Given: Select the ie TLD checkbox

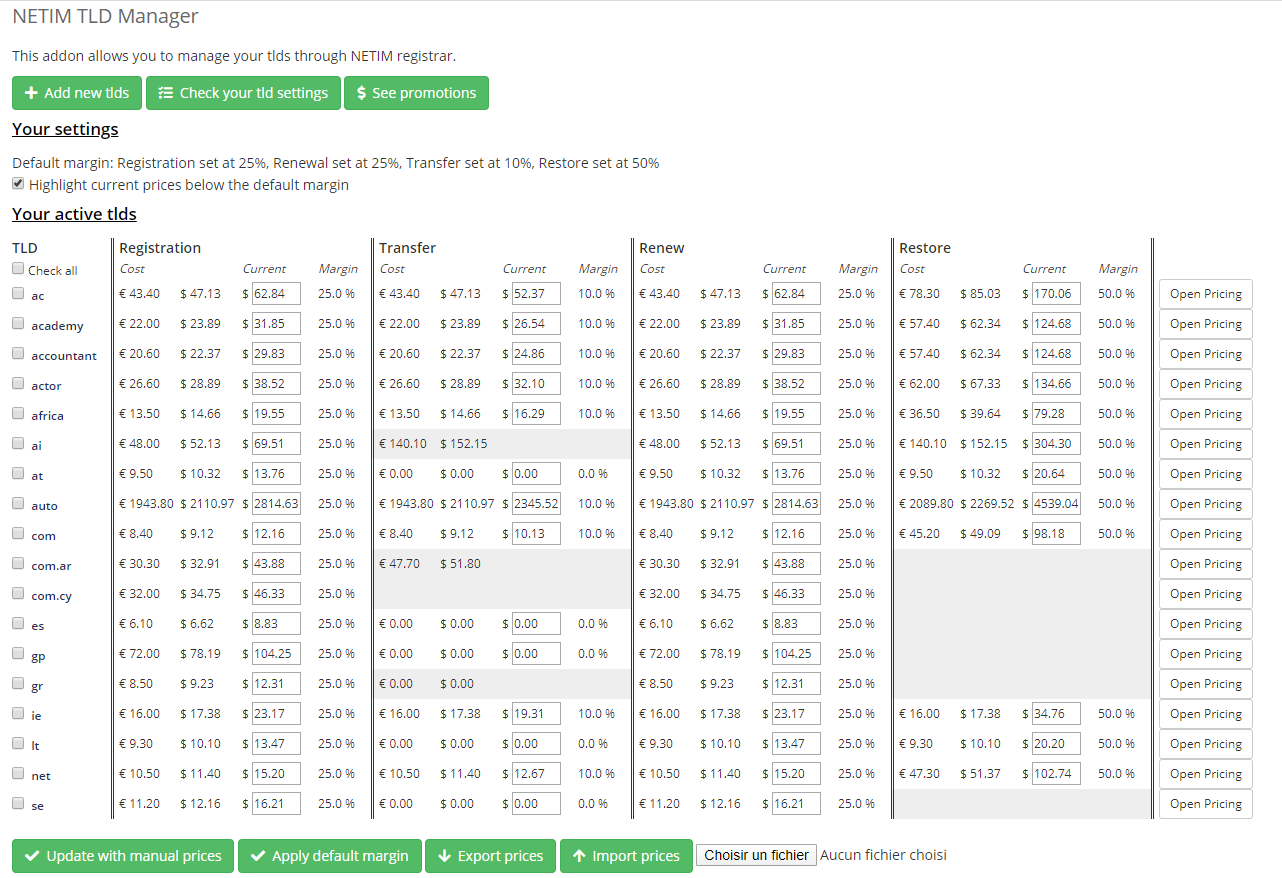Looking at the screenshot, I should [18, 714].
